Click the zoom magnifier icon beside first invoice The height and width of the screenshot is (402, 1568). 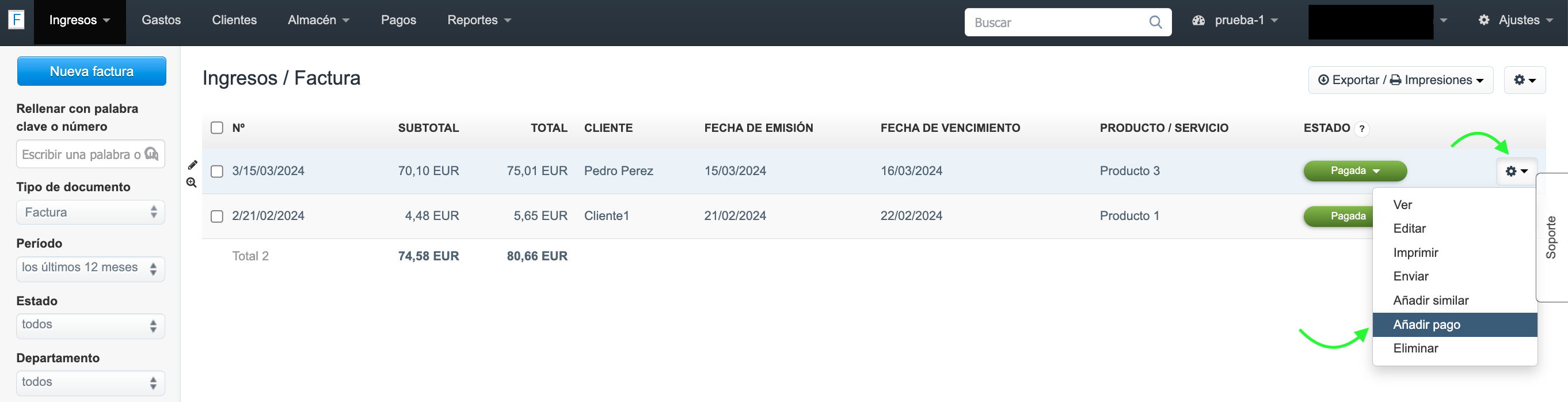(191, 182)
